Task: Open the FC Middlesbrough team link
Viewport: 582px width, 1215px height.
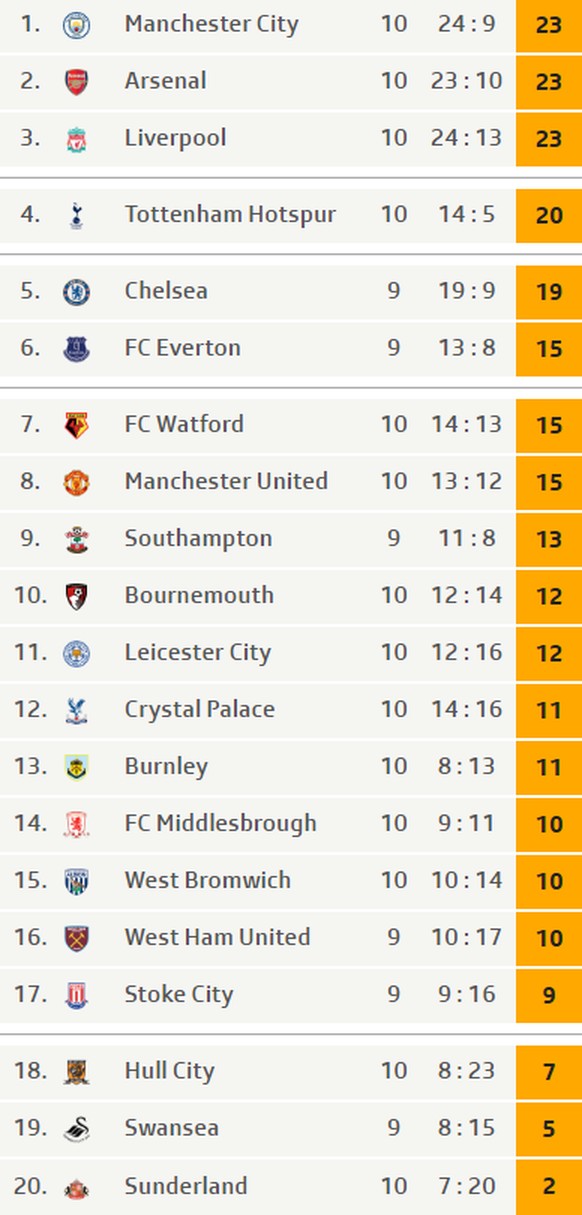Action: [x=220, y=823]
